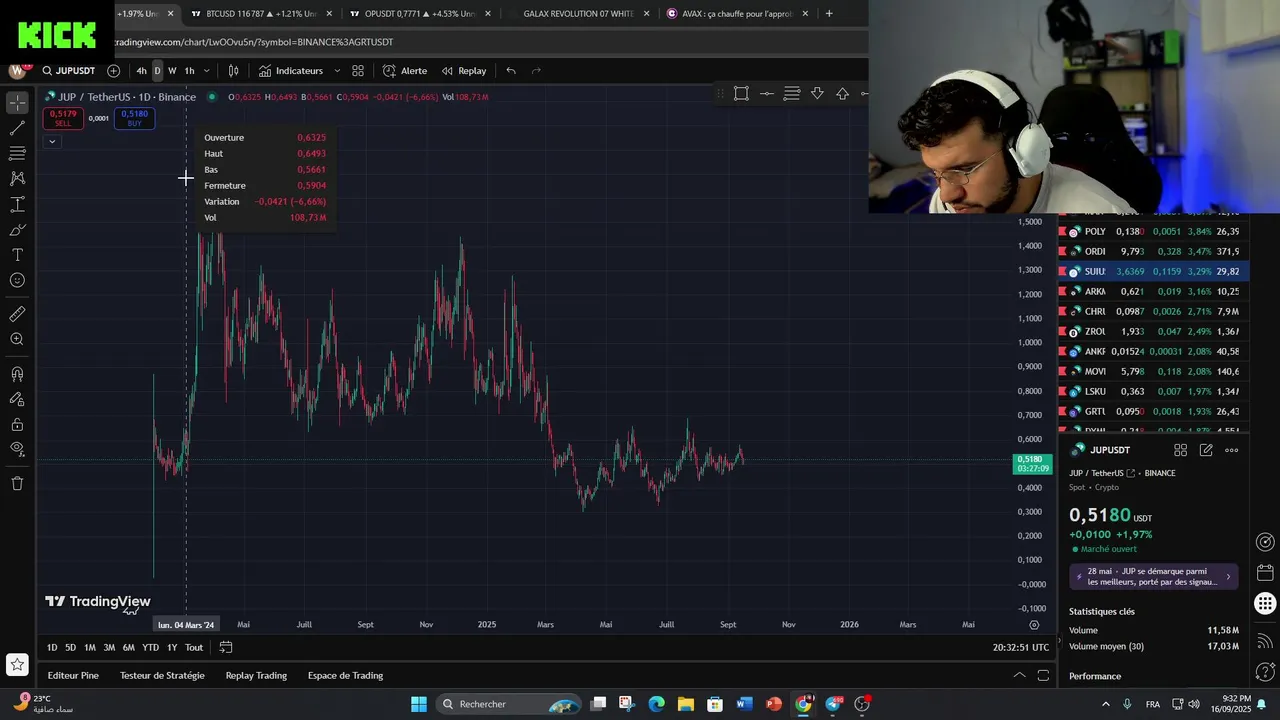The image size is (1280, 720).
Task: Click the horizontal line icon in floating toolbar
Action: coord(767,94)
